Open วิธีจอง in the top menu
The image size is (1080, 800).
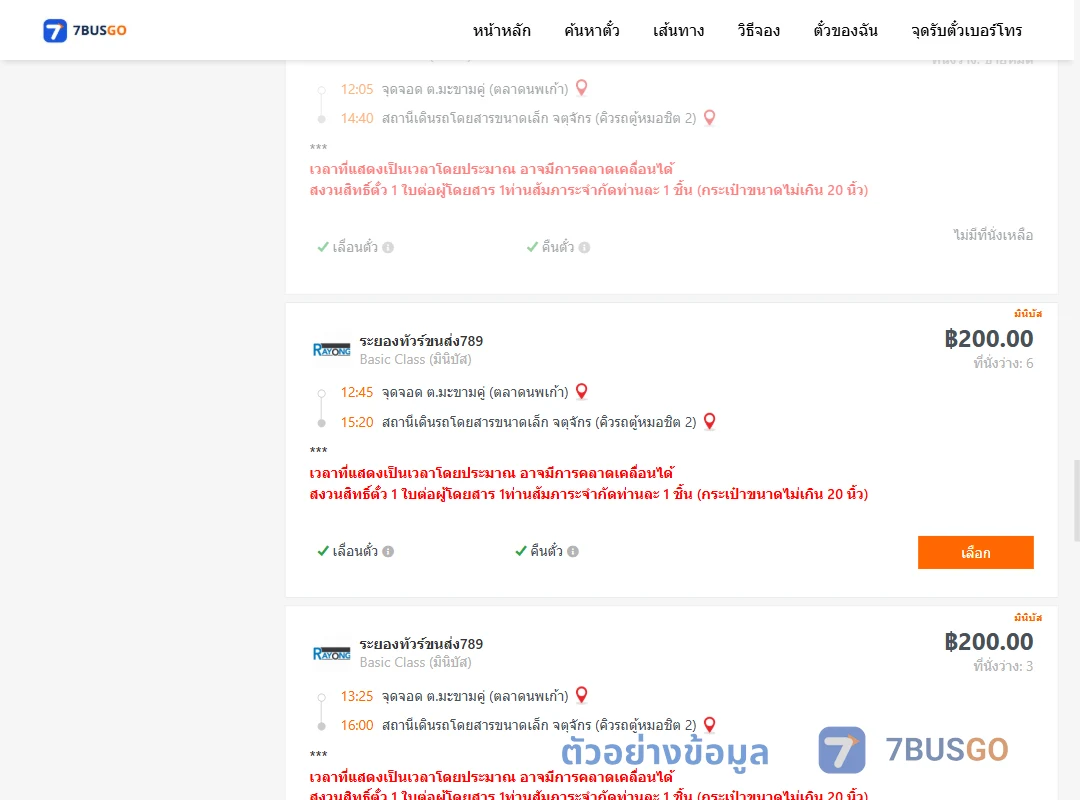(758, 30)
